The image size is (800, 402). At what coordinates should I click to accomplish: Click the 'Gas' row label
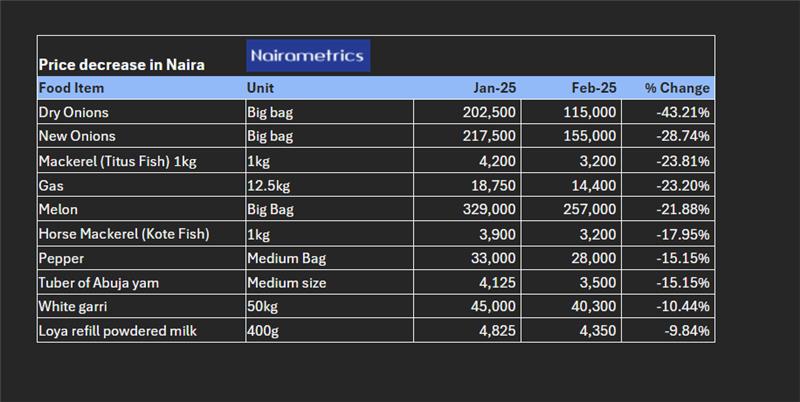pyautogui.click(x=51, y=185)
